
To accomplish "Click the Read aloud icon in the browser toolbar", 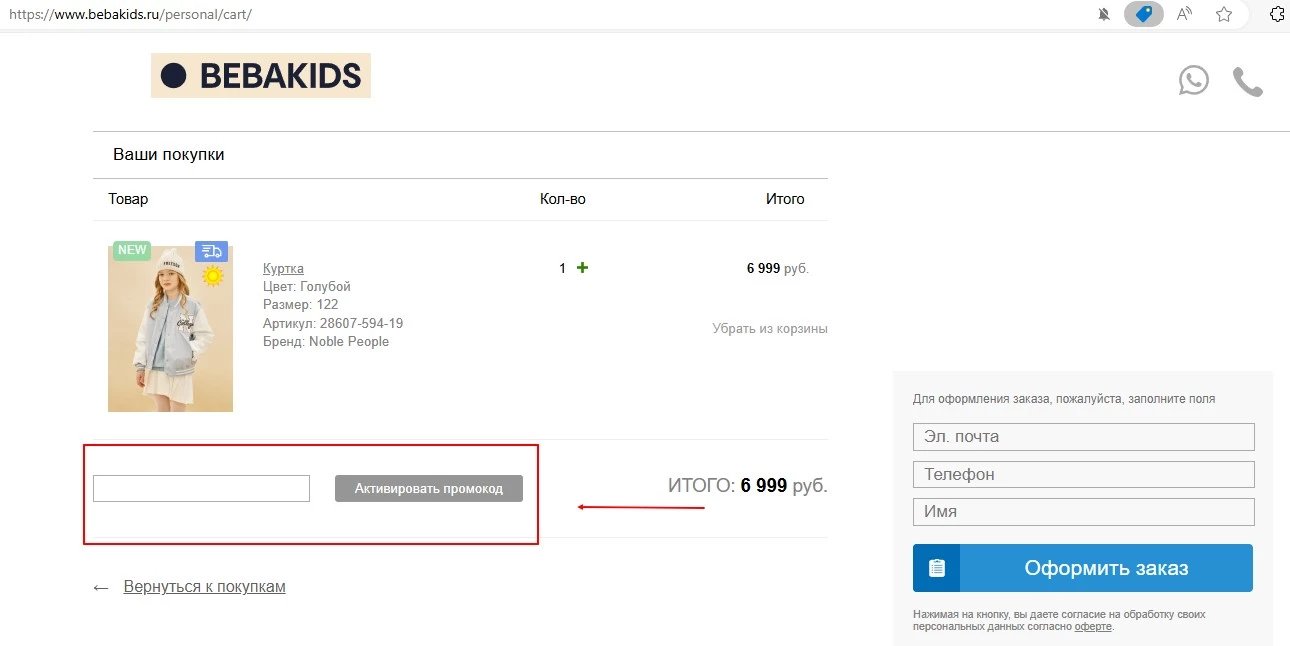I will point(1183,14).
